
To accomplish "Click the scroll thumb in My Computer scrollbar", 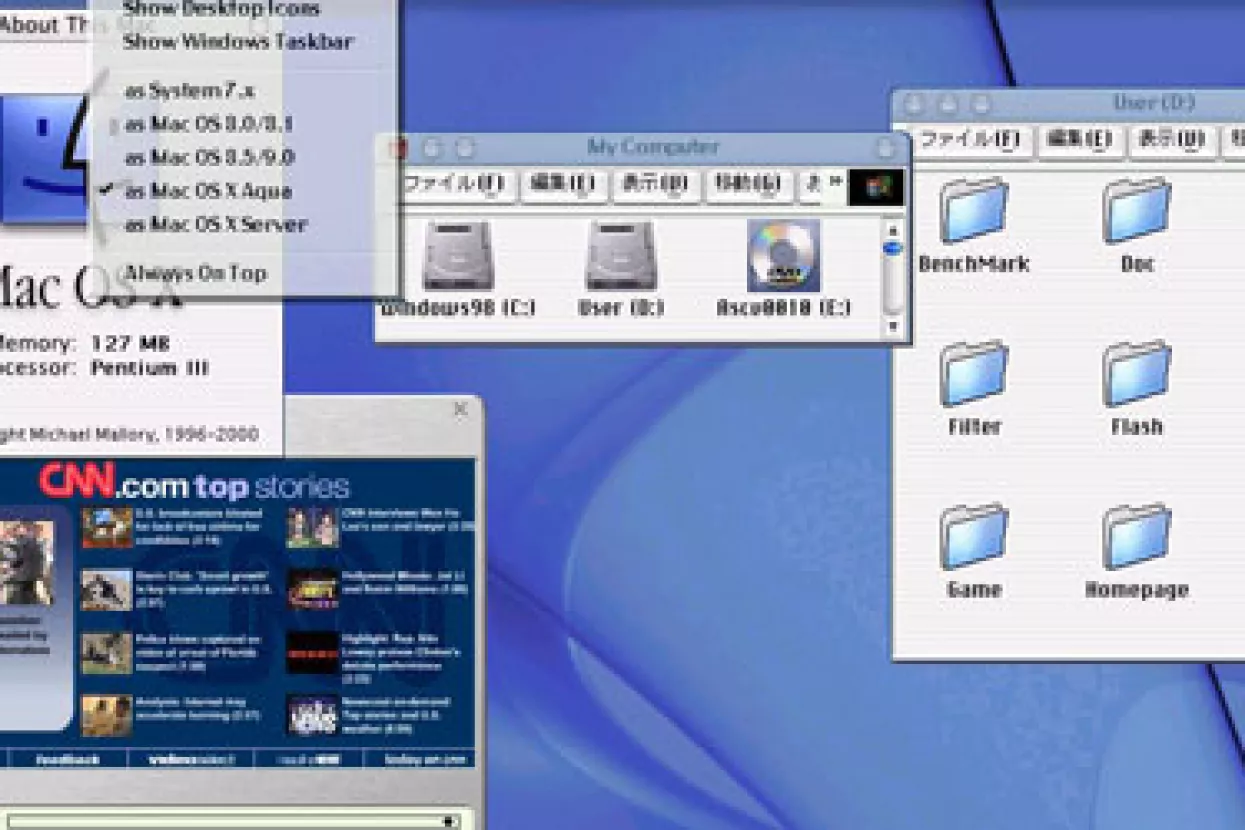I will 892,247.
